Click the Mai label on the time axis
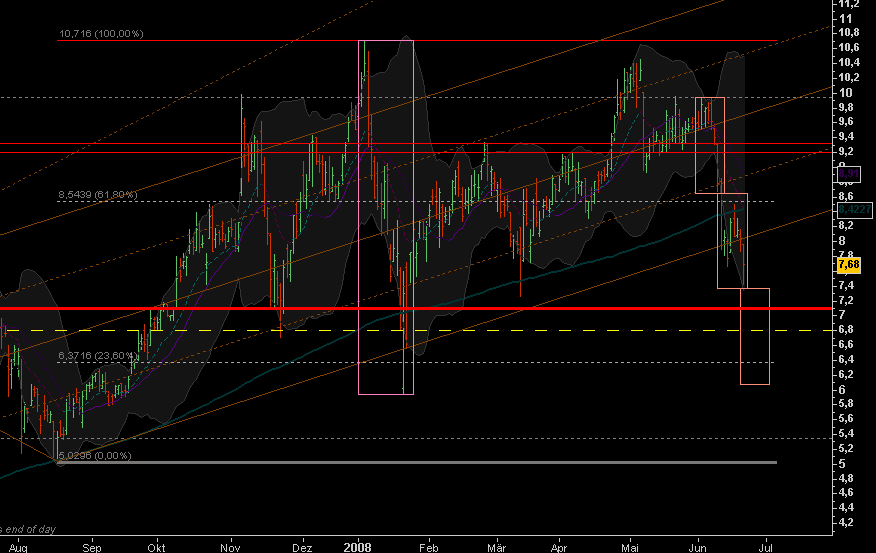This screenshot has width=876, height=553. [630, 547]
